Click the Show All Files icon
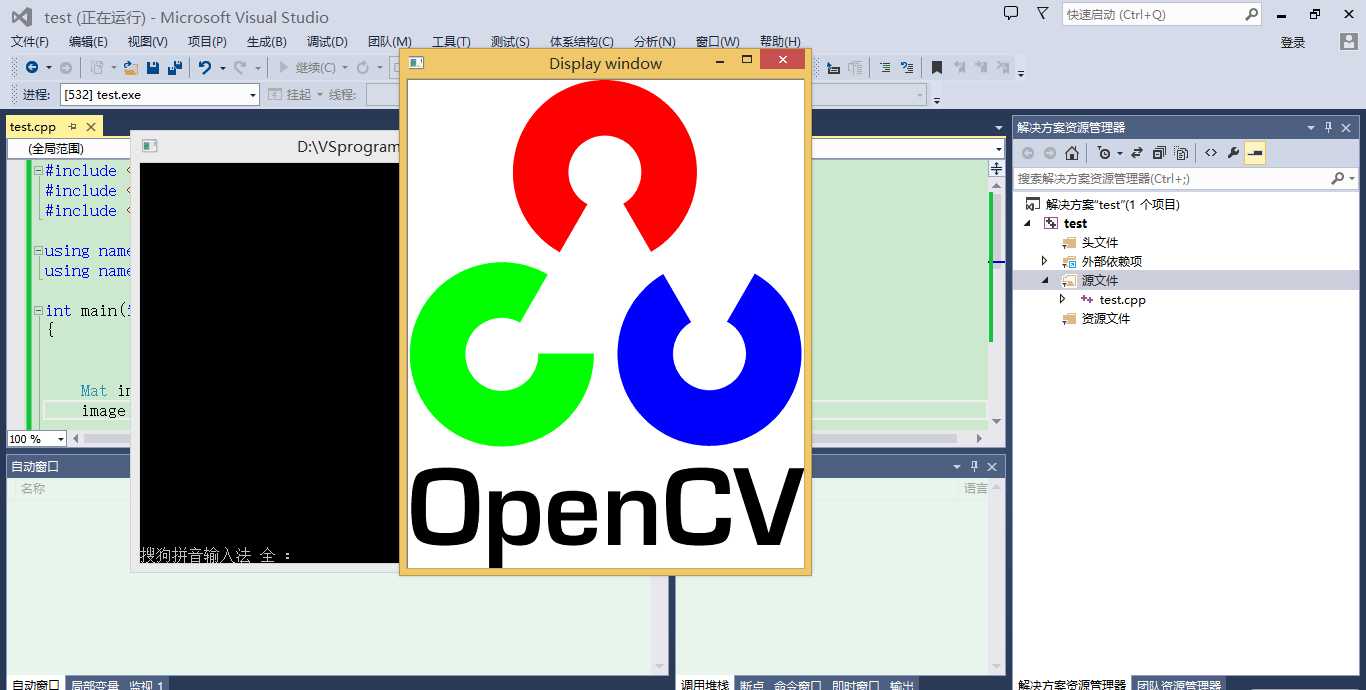1366x690 pixels. [1181, 153]
